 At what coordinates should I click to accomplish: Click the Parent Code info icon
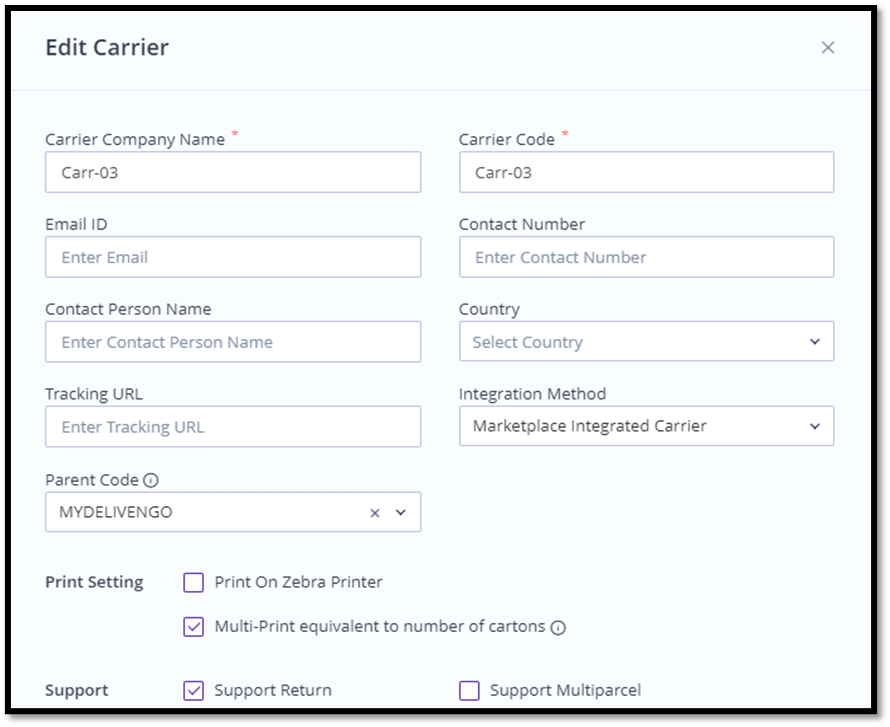pos(150,480)
